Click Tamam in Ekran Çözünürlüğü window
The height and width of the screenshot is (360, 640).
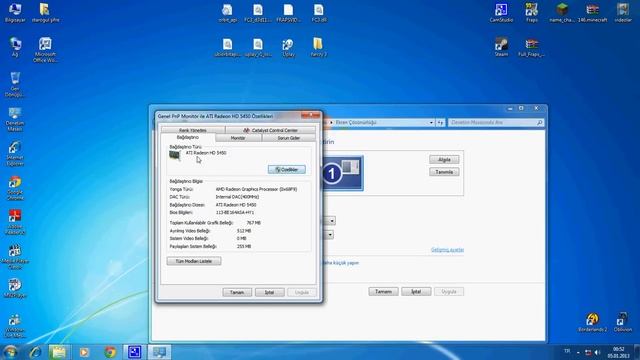383,291
